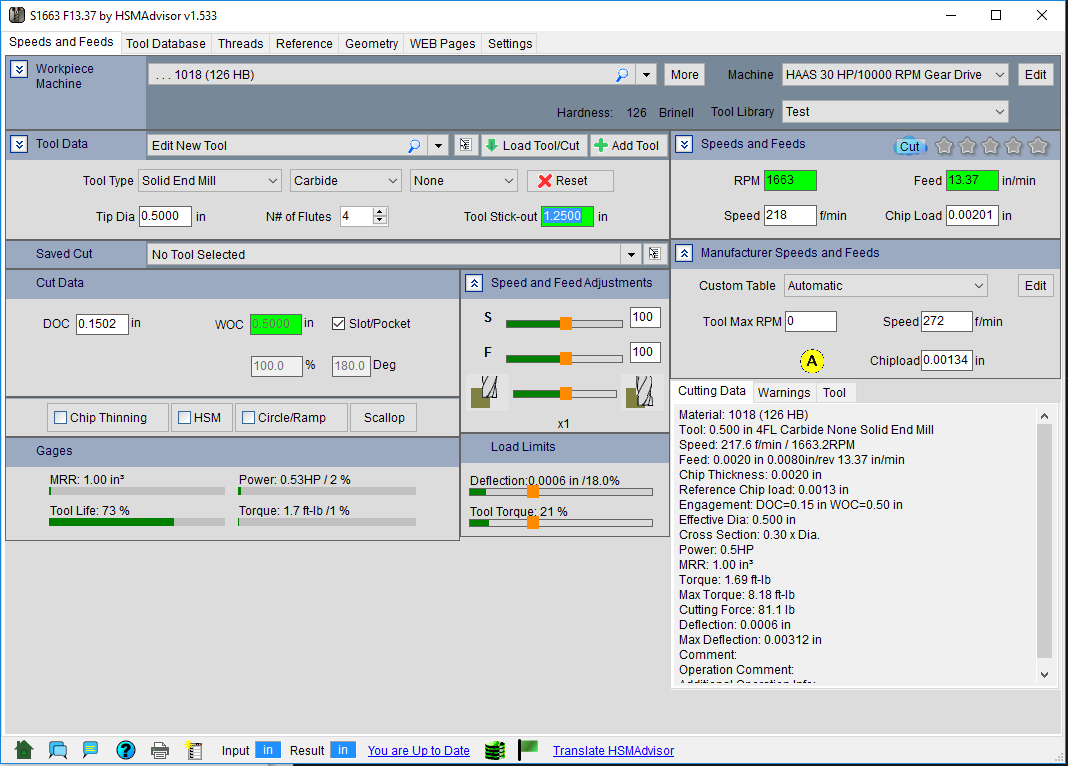Switch to the Tool Database tab
1068x766 pixels.
tap(166, 44)
